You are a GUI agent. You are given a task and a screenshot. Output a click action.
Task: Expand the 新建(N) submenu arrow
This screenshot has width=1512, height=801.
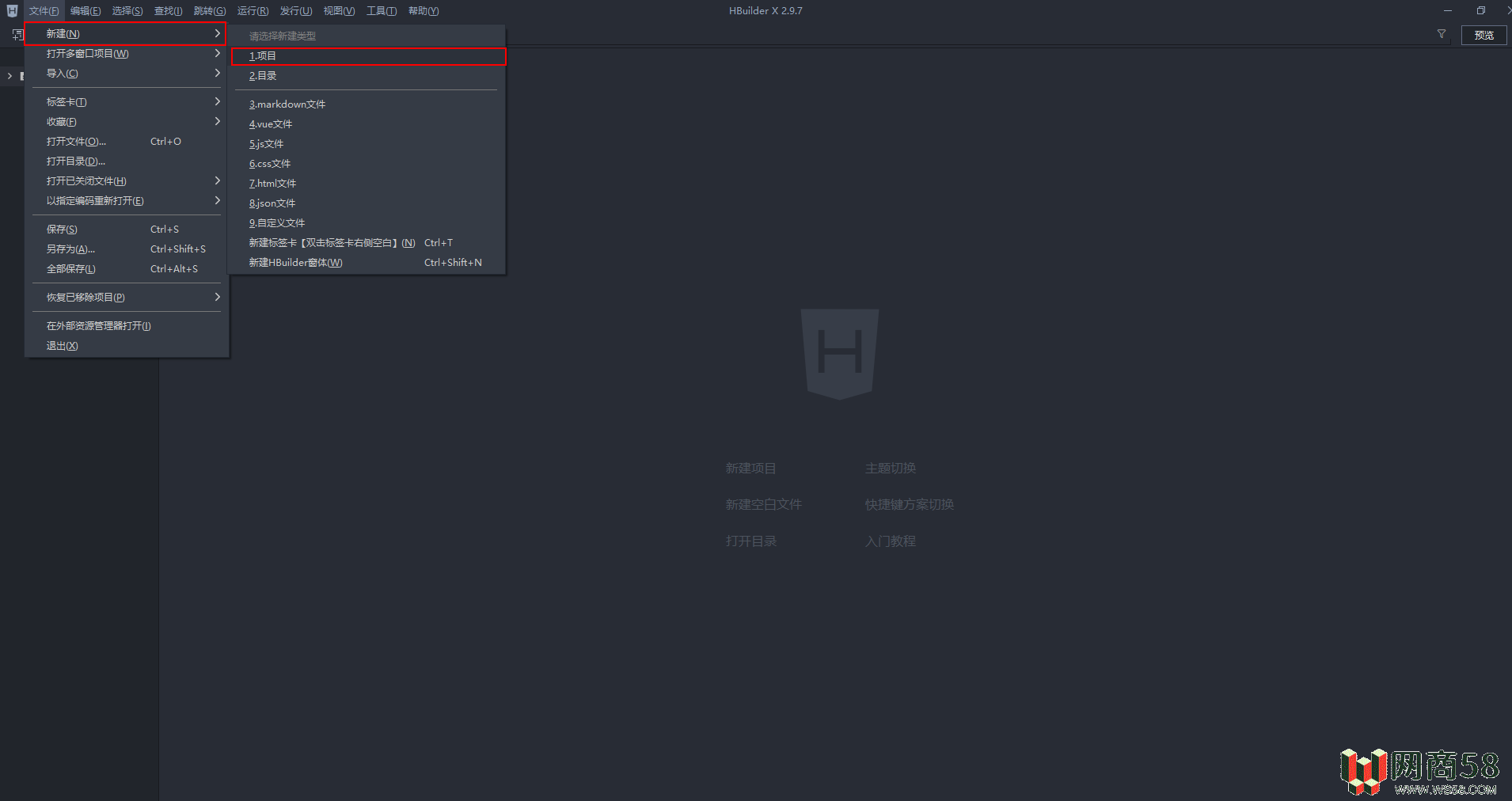click(x=217, y=33)
